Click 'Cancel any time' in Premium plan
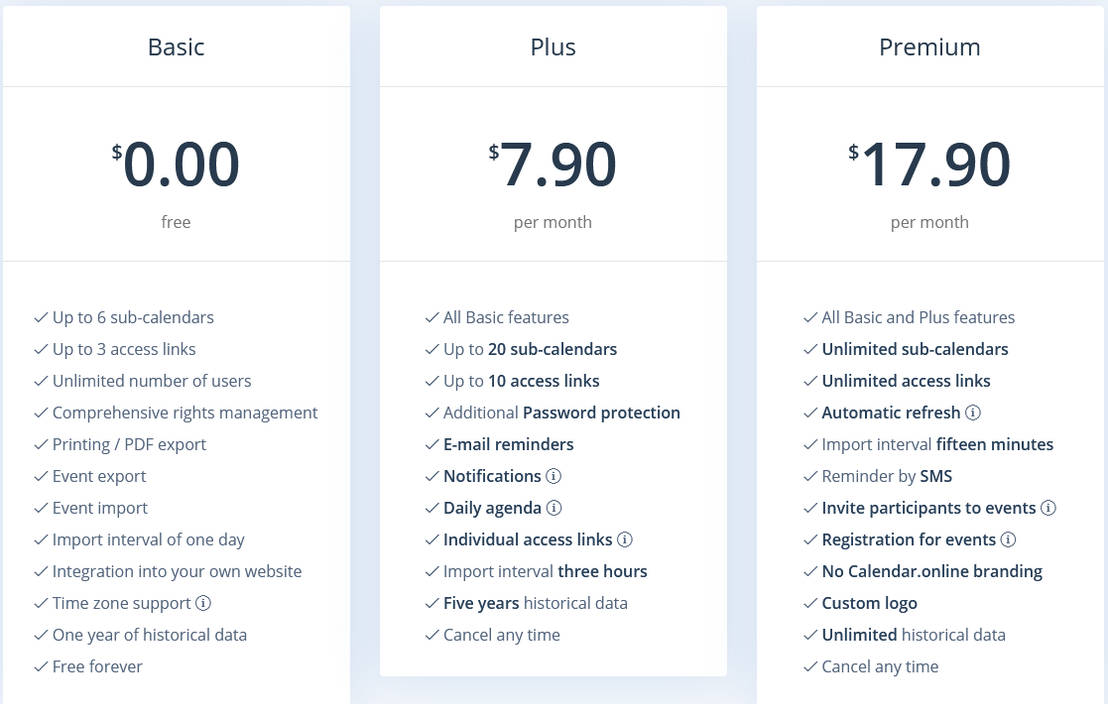The height and width of the screenshot is (704, 1108). pyautogui.click(x=880, y=667)
